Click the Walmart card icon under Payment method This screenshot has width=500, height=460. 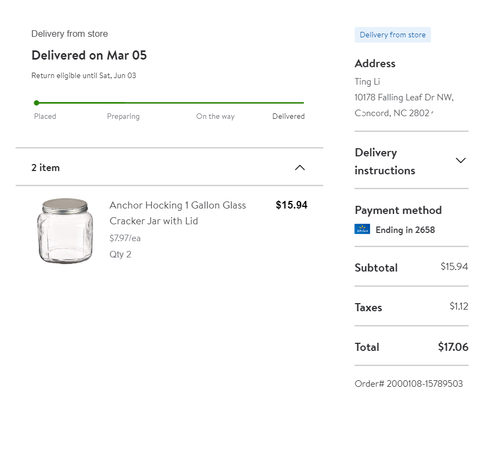[x=362, y=229]
